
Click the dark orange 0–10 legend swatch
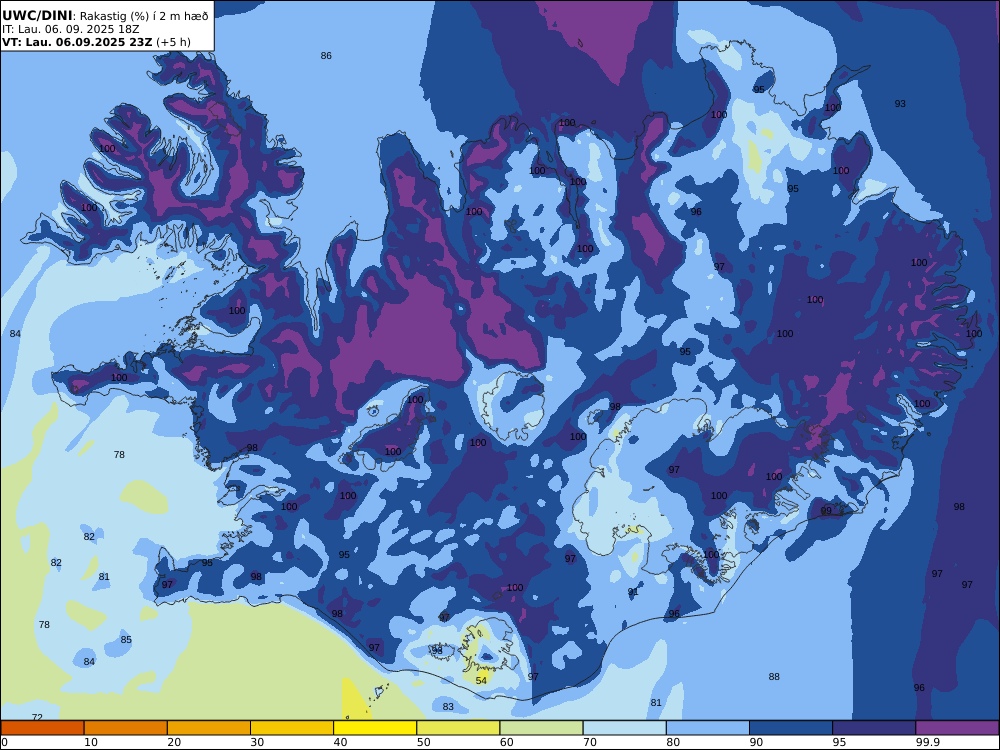click(42, 728)
